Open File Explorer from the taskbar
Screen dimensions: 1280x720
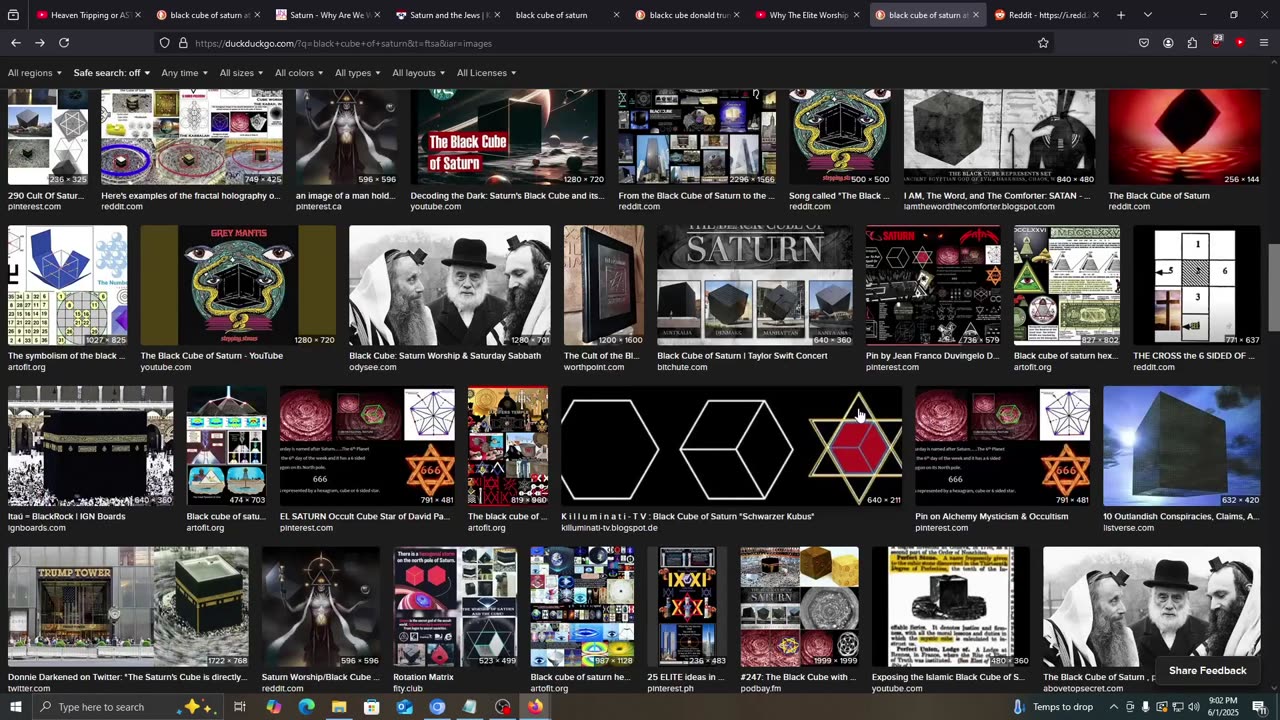click(339, 707)
